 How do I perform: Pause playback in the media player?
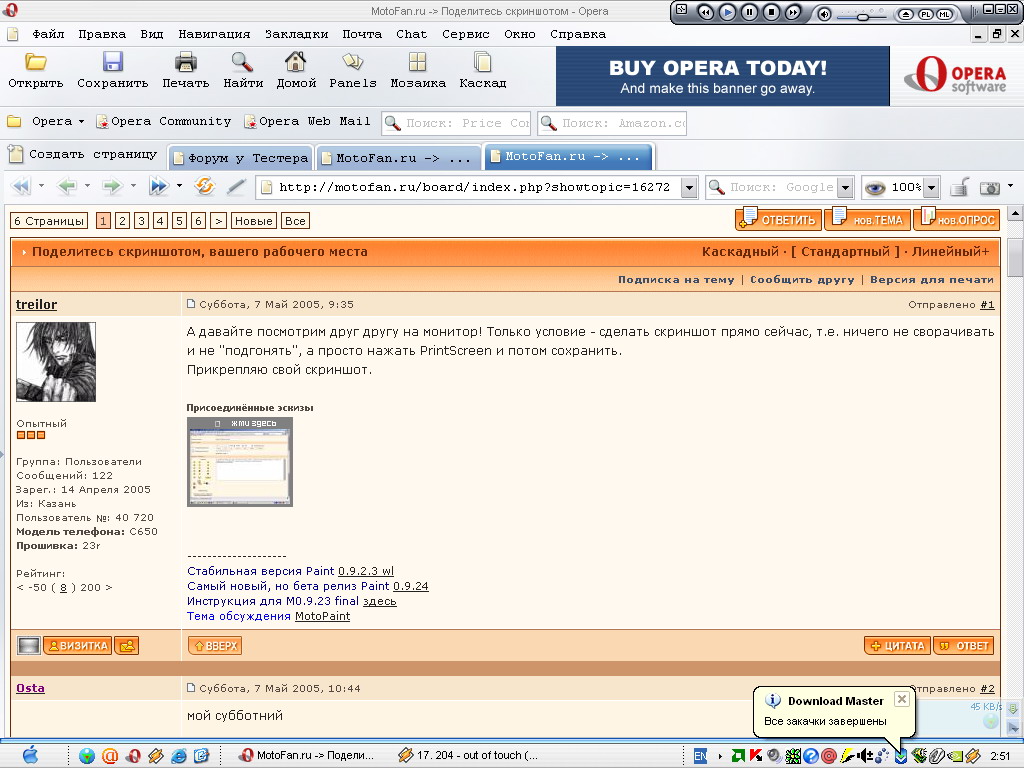tap(750, 12)
